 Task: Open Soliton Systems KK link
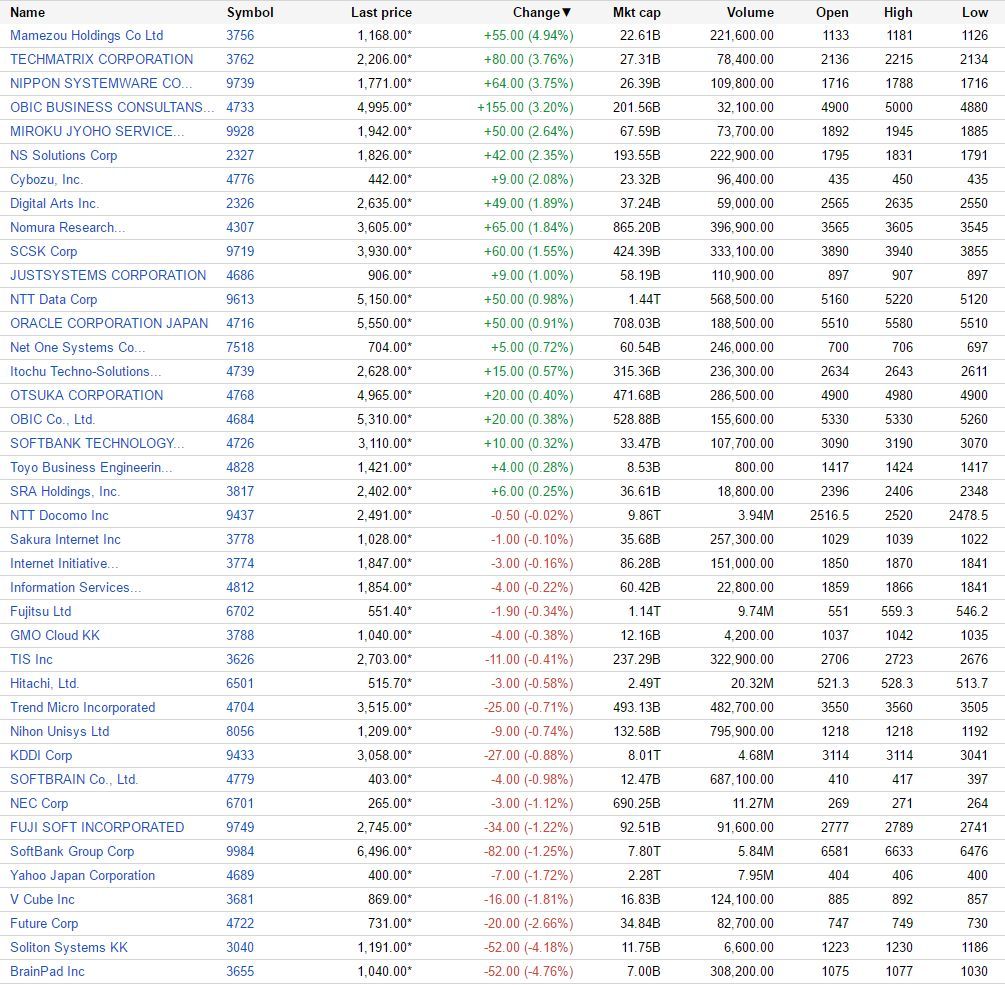(69, 947)
